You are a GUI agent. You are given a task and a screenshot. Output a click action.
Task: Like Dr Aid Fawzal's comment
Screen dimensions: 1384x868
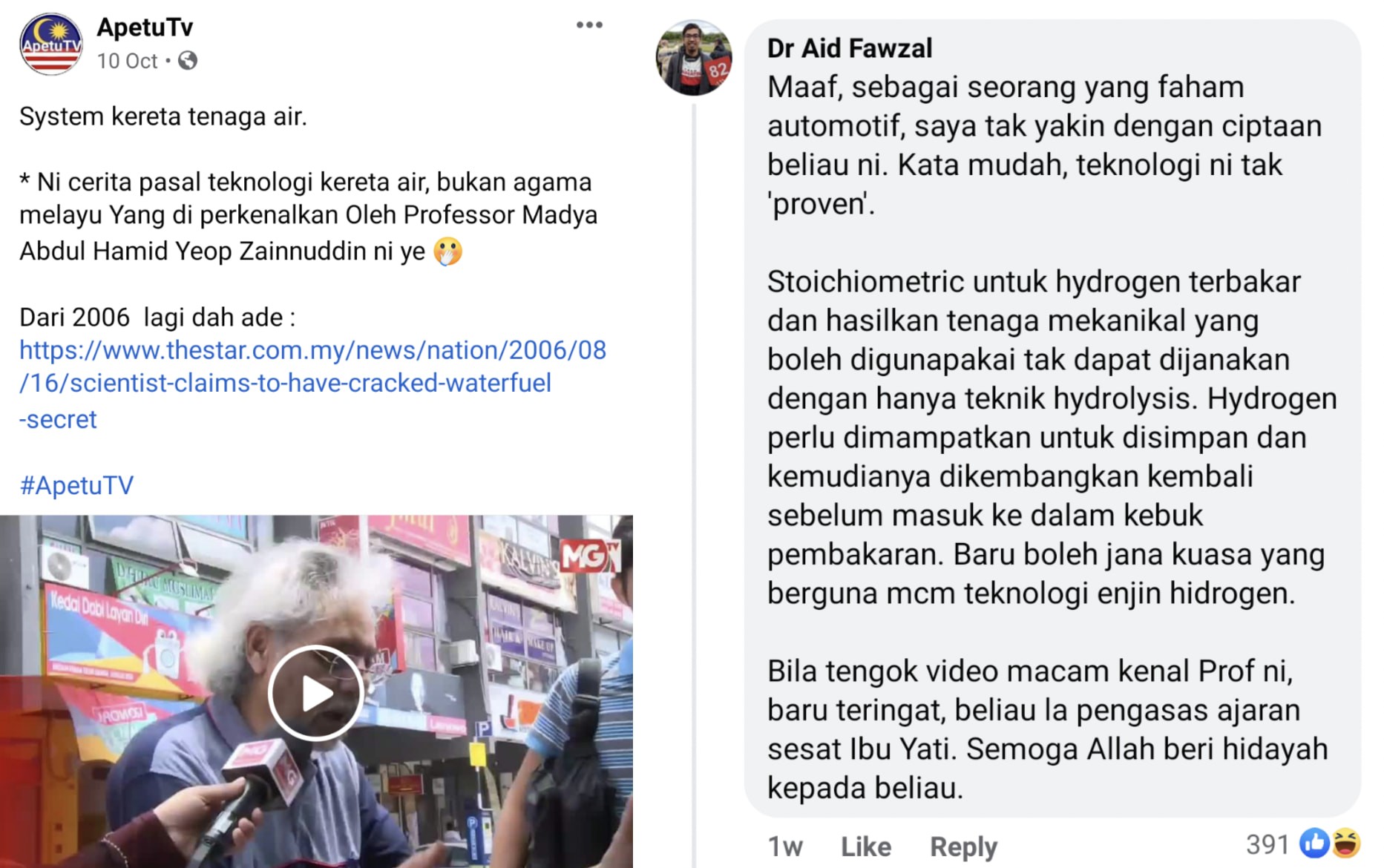865,846
